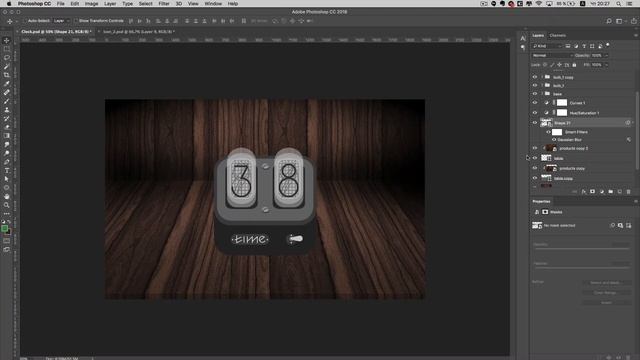This screenshot has width=640, height=360.
Task: Filter layers by type layers icon
Action: [x=584, y=46]
